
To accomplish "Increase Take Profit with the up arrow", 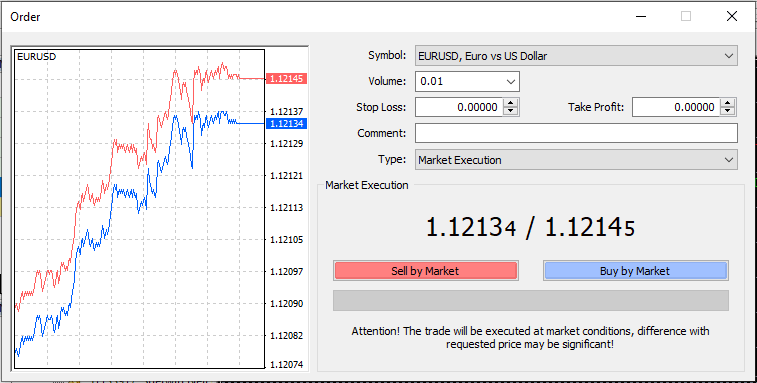I will coord(728,103).
